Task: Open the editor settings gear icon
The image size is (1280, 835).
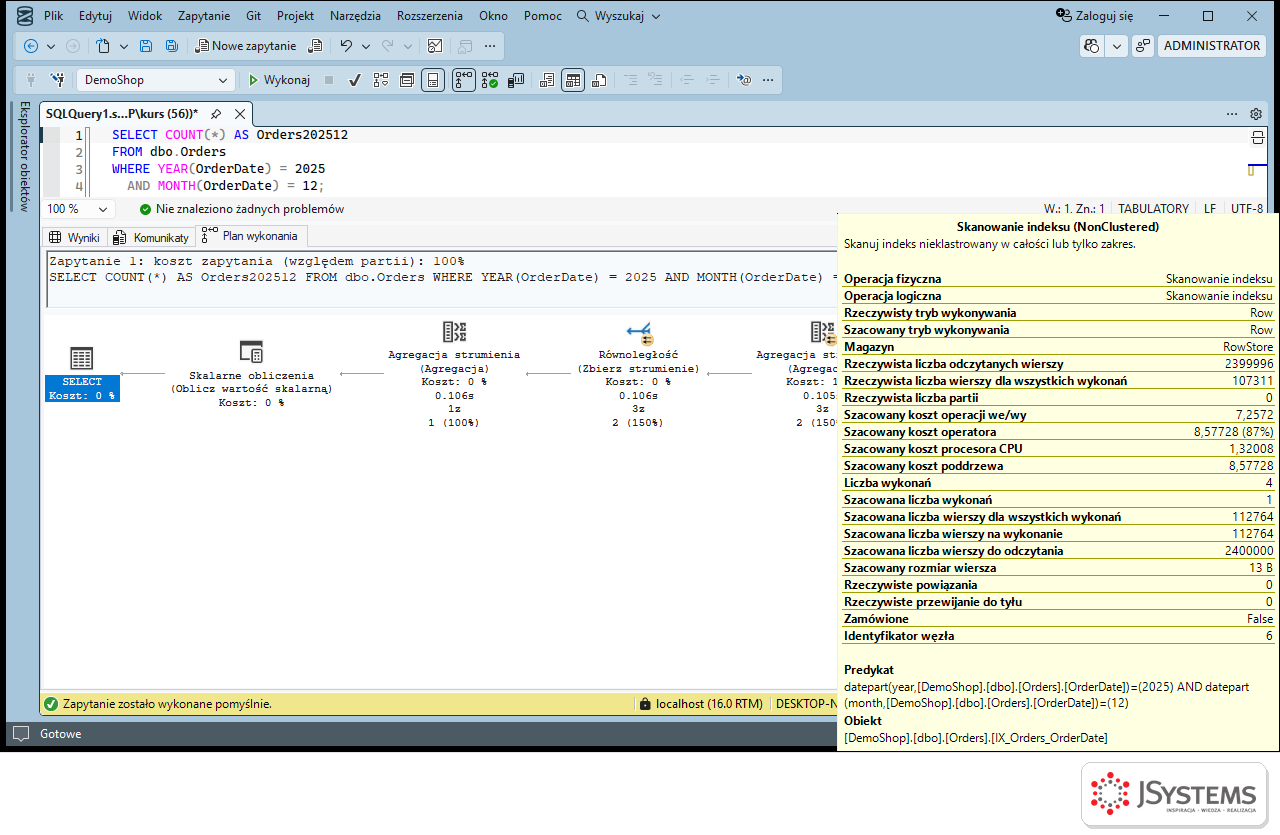Action: (1256, 114)
